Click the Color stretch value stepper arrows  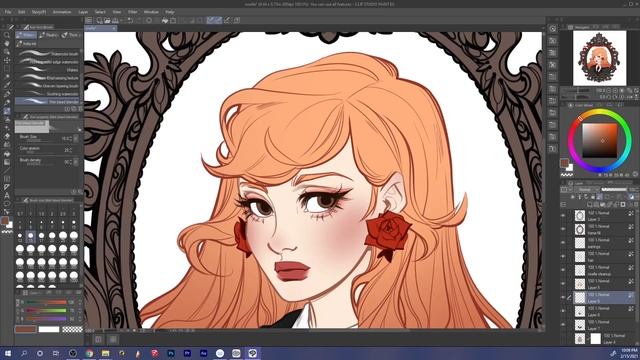(x=71, y=150)
